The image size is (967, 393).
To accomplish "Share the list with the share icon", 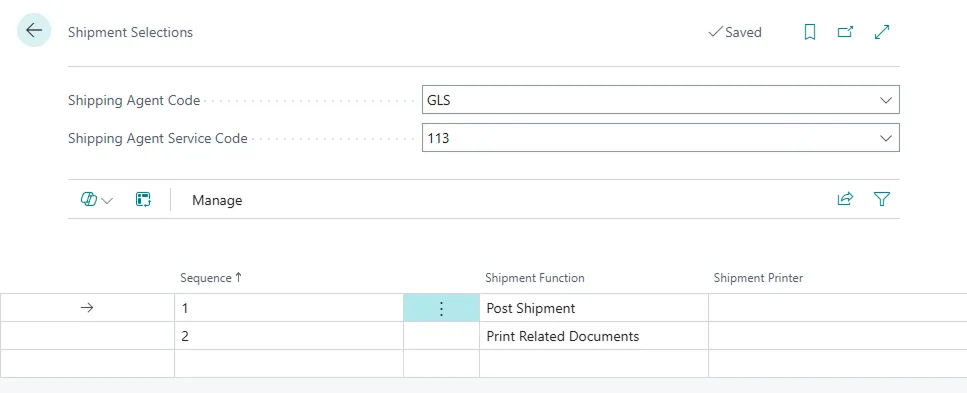I will 845,199.
